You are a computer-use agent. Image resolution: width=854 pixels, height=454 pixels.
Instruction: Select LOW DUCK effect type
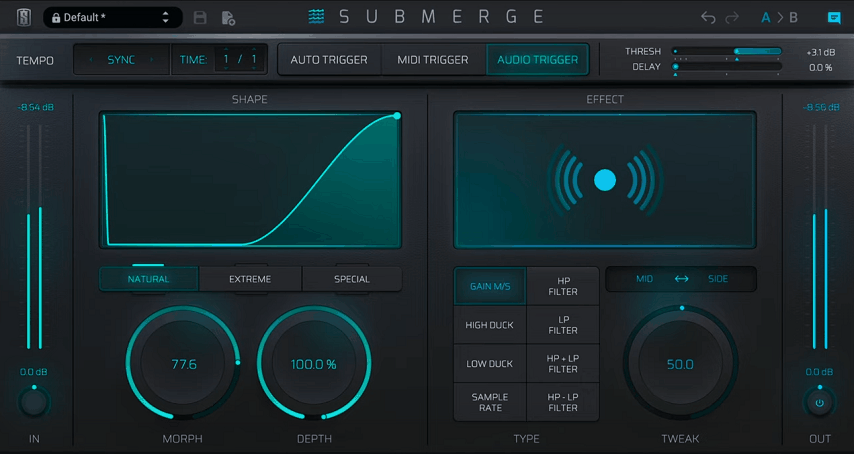pos(490,364)
